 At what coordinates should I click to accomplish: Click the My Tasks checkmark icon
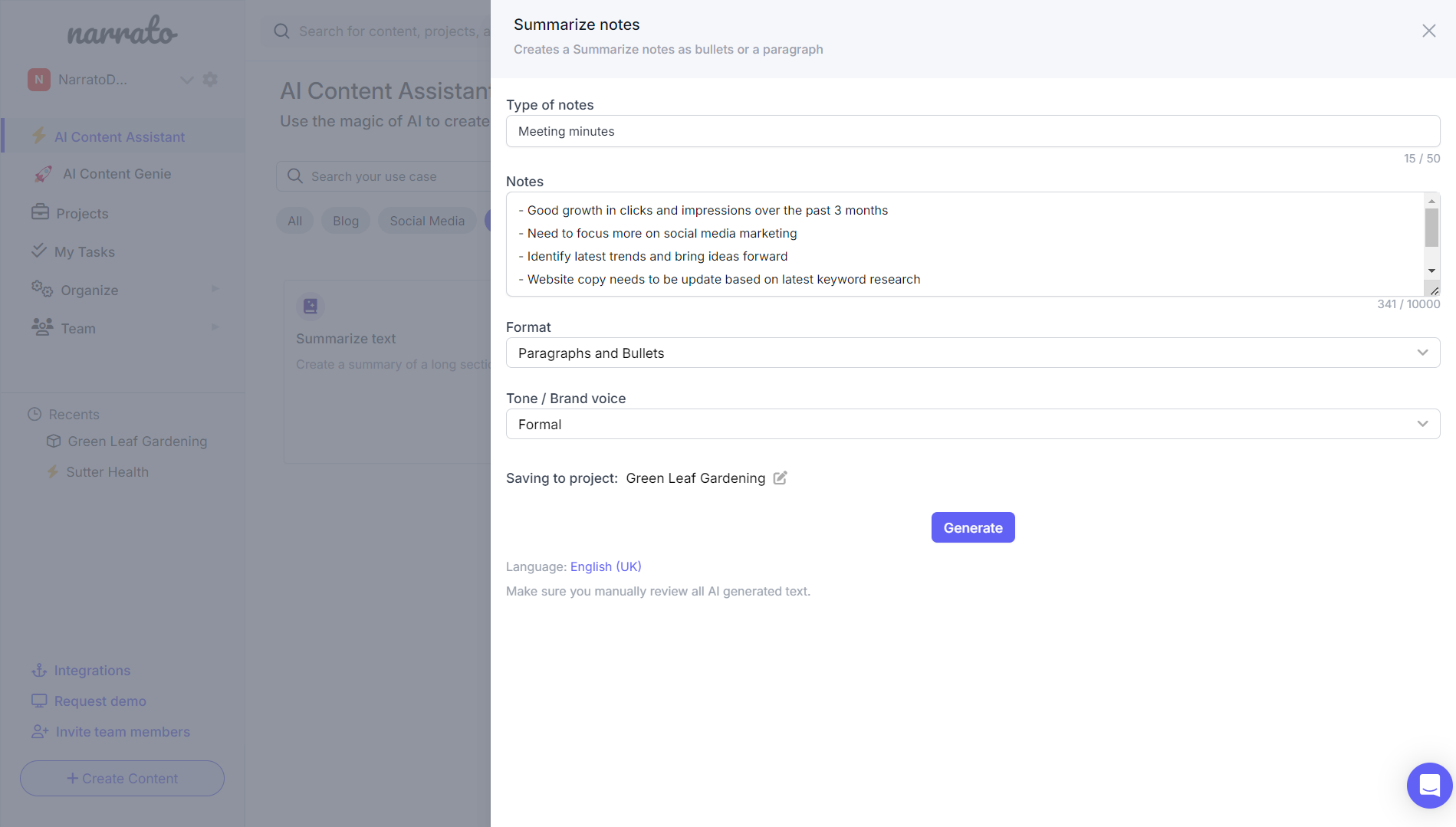(x=39, y=250)
